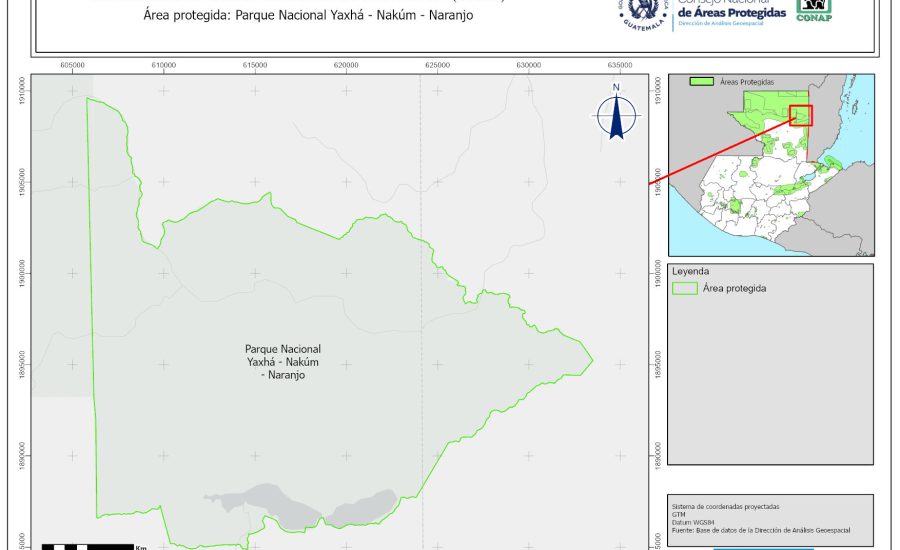The width and height of the screenshot is (900, 550).
Task: Click the 620000 coordinate label on top axis
Action: pyautogui.click(x=346, y=65)
